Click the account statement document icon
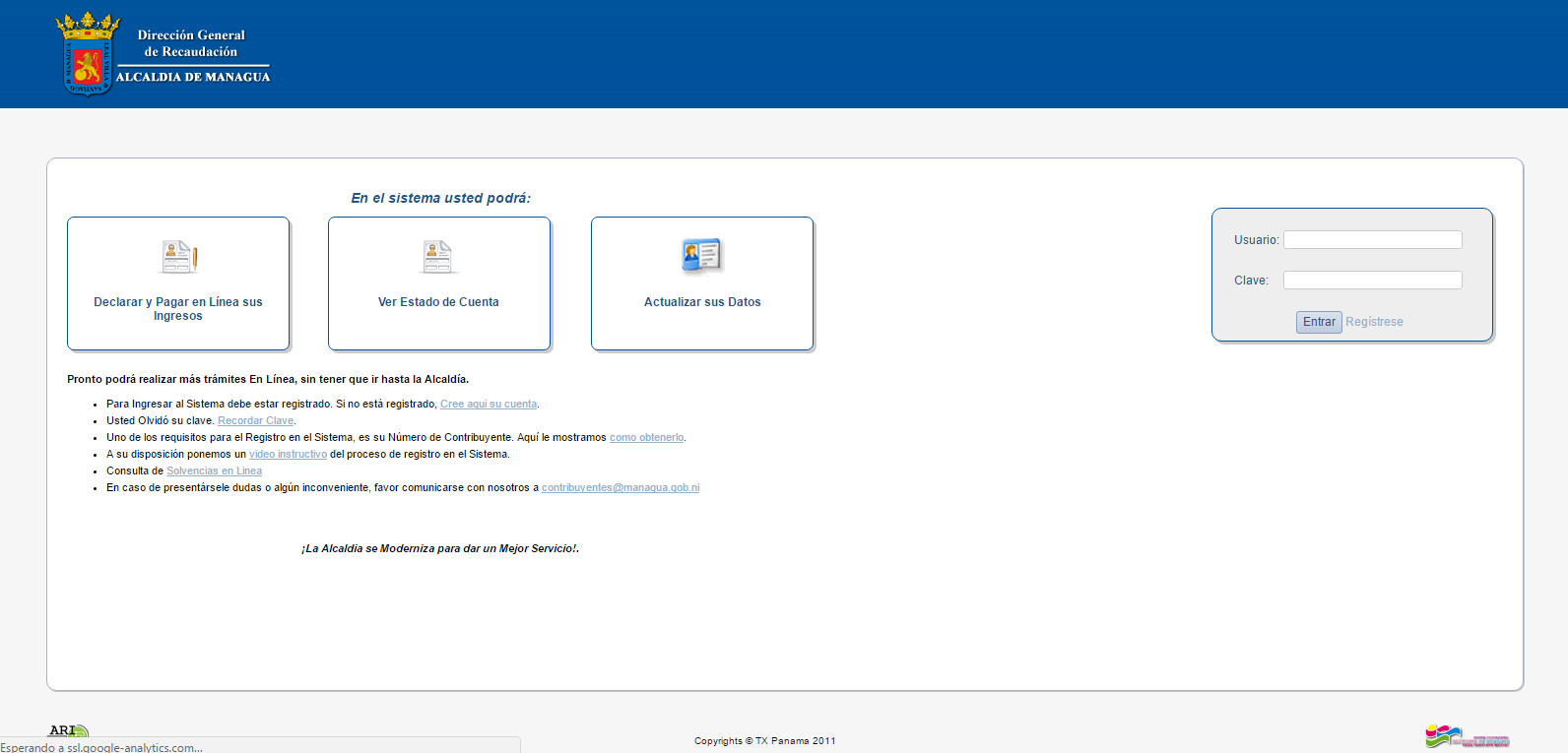Viewport: 1568px width, 753px height. point(437,257)
